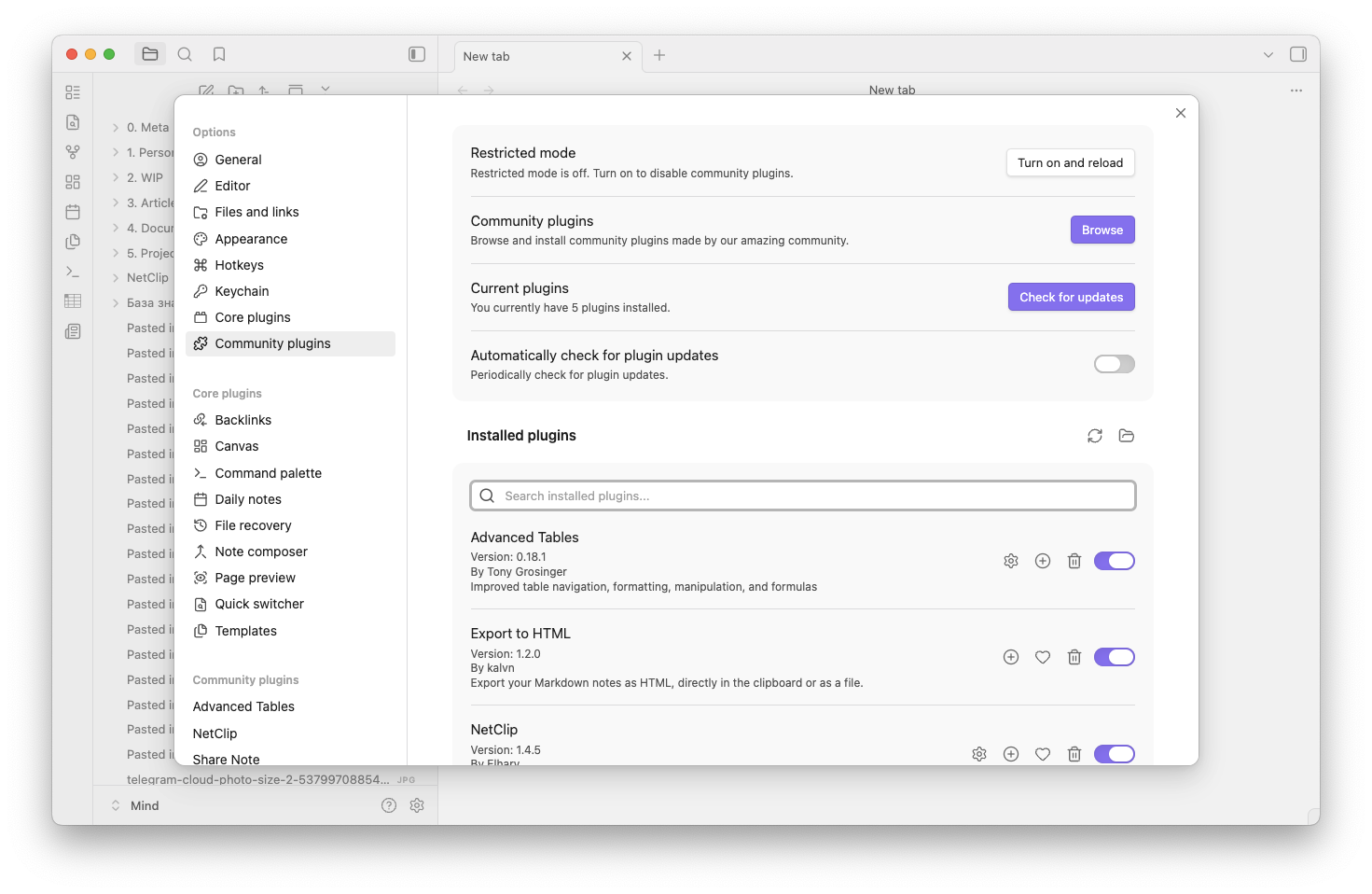Focus the Search installed plugins field

803,496
